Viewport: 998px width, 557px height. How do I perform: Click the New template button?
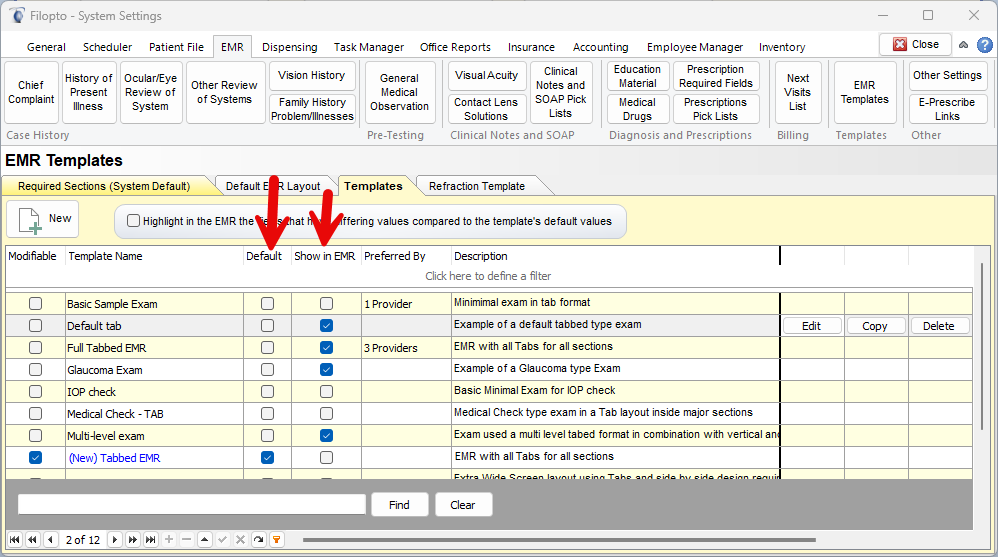(43, 220)
